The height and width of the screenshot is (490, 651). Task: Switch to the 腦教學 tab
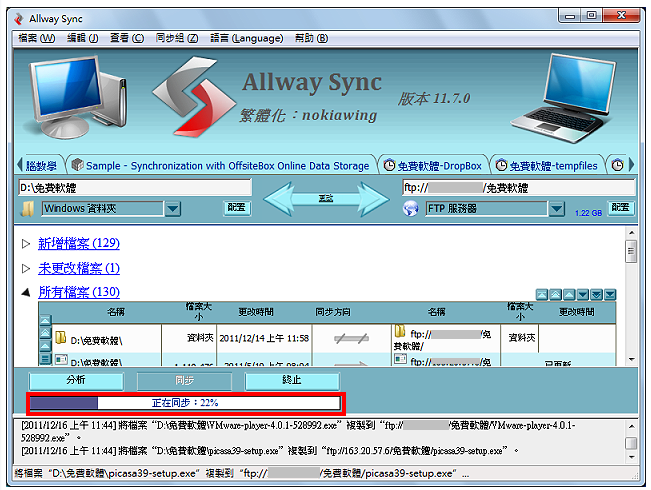[41, 166]
